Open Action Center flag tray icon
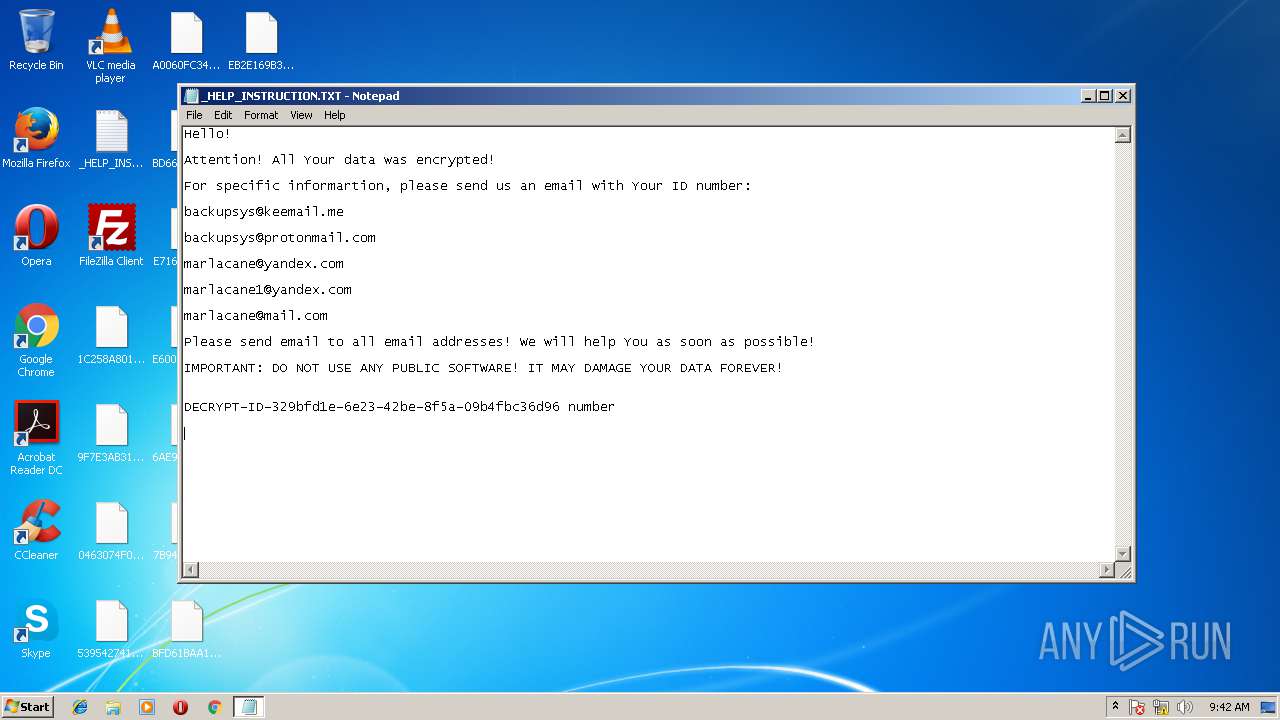The image size is (1280, 720). tap(1138, 707)
